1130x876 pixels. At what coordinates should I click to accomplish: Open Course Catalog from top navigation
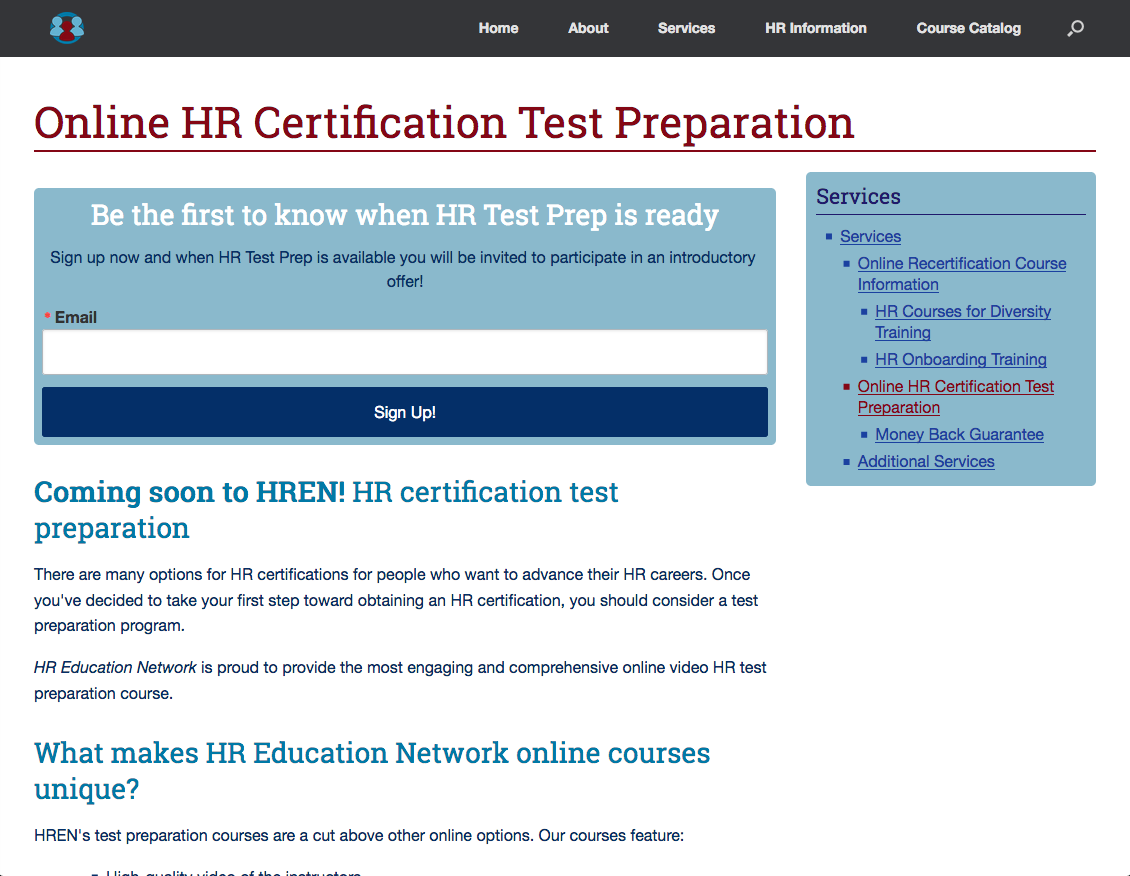[x=968, y=28]
